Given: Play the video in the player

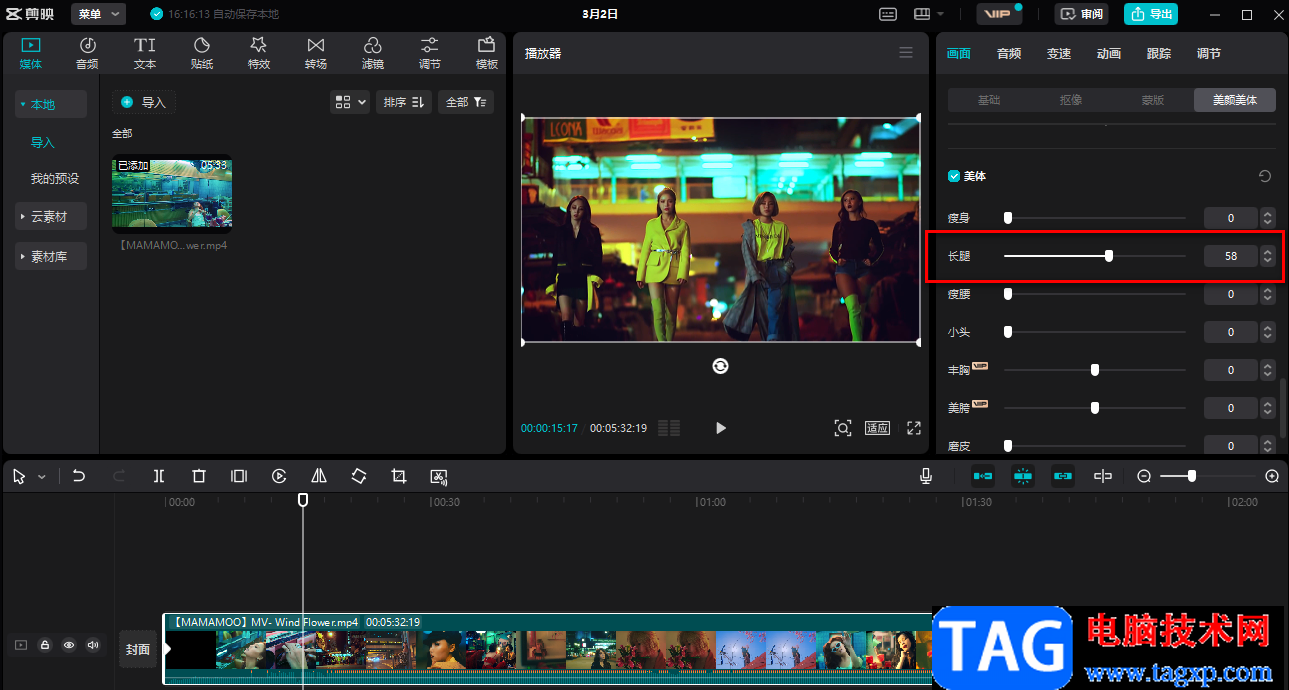Looking at the screenshot, I should point(721,428).
